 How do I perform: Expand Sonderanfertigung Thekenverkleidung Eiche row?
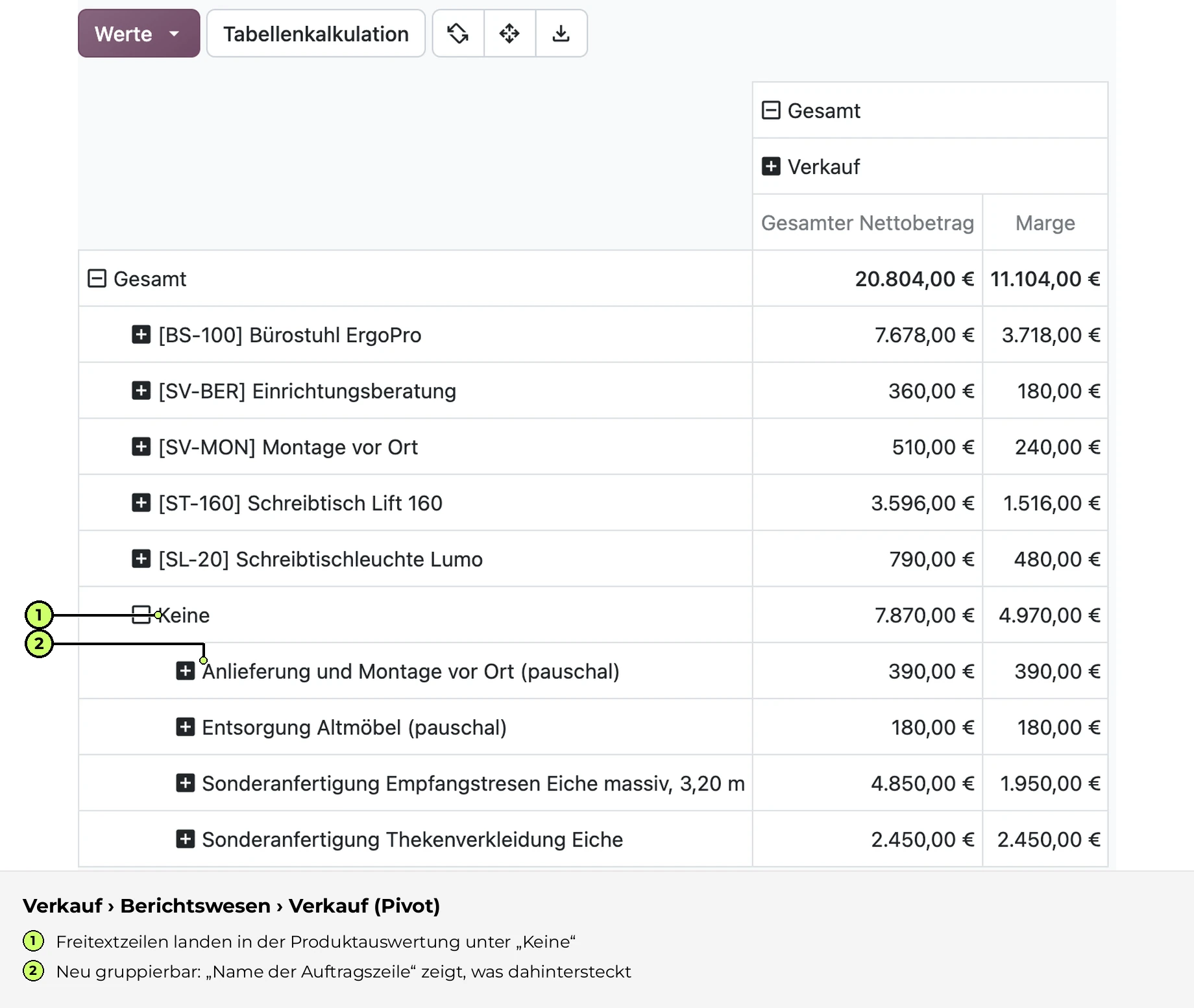[186, 839]
